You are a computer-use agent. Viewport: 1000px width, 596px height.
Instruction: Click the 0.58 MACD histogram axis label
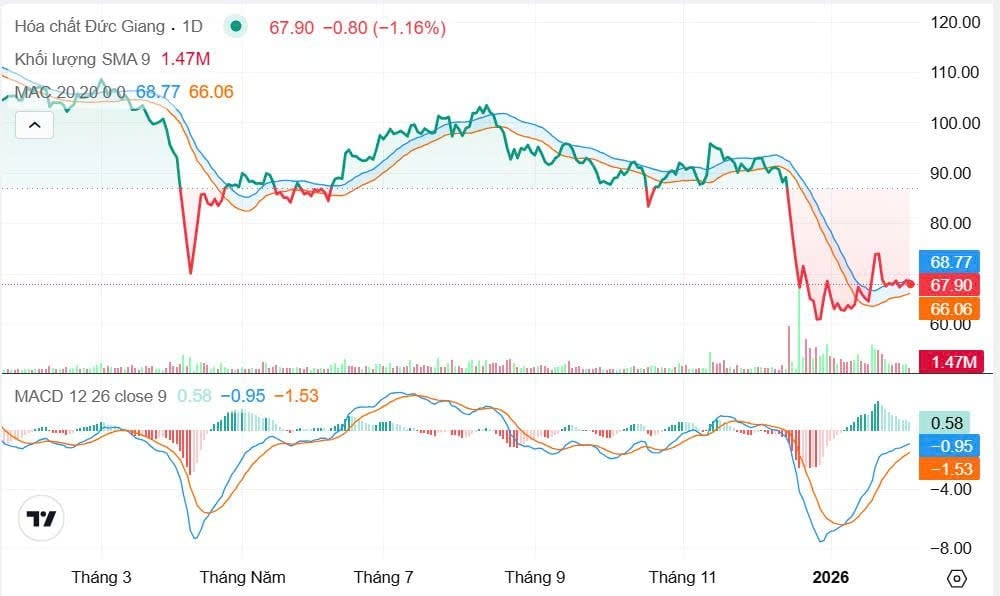tap(950, 423)
